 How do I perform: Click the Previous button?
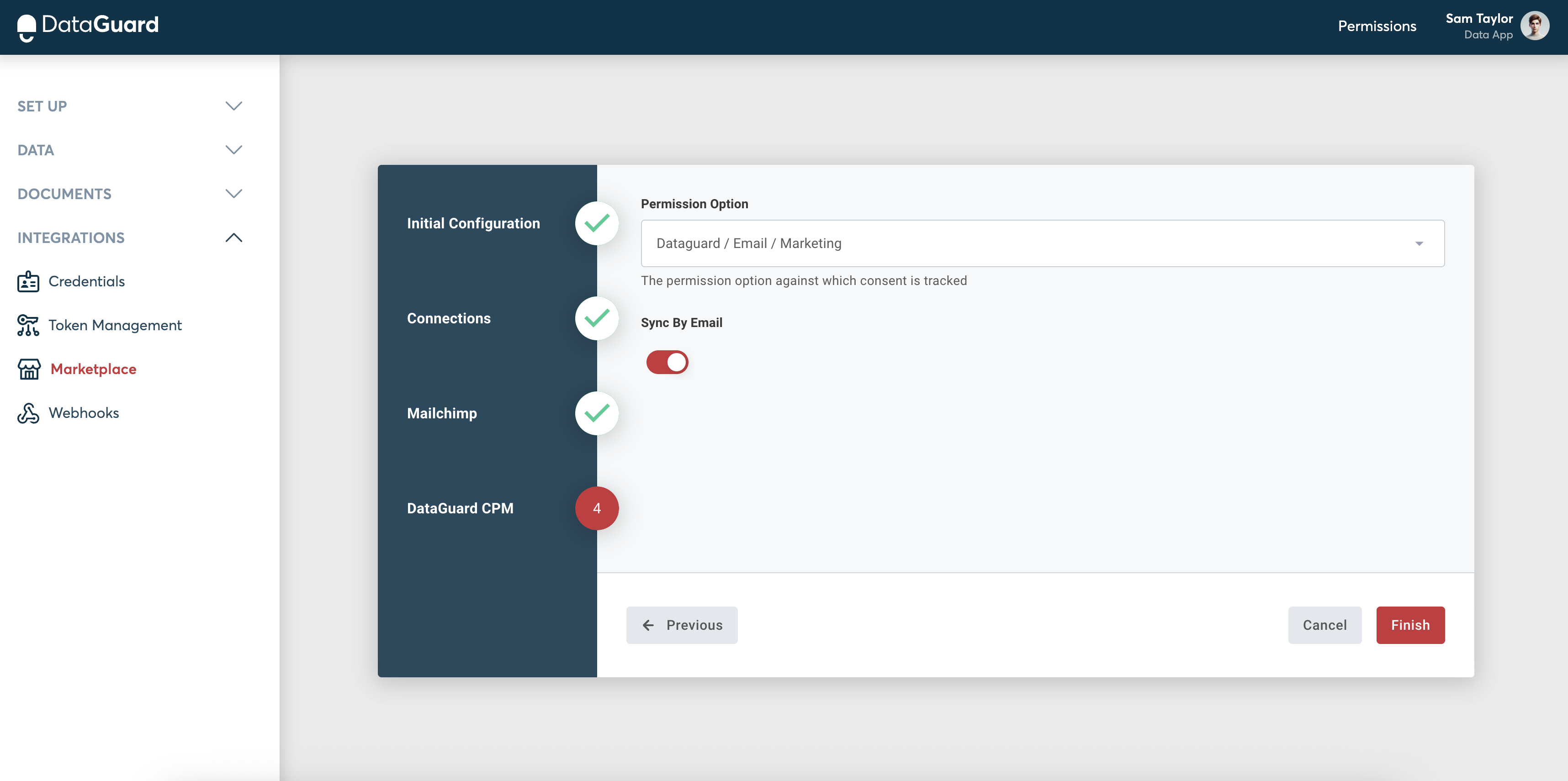682,625
